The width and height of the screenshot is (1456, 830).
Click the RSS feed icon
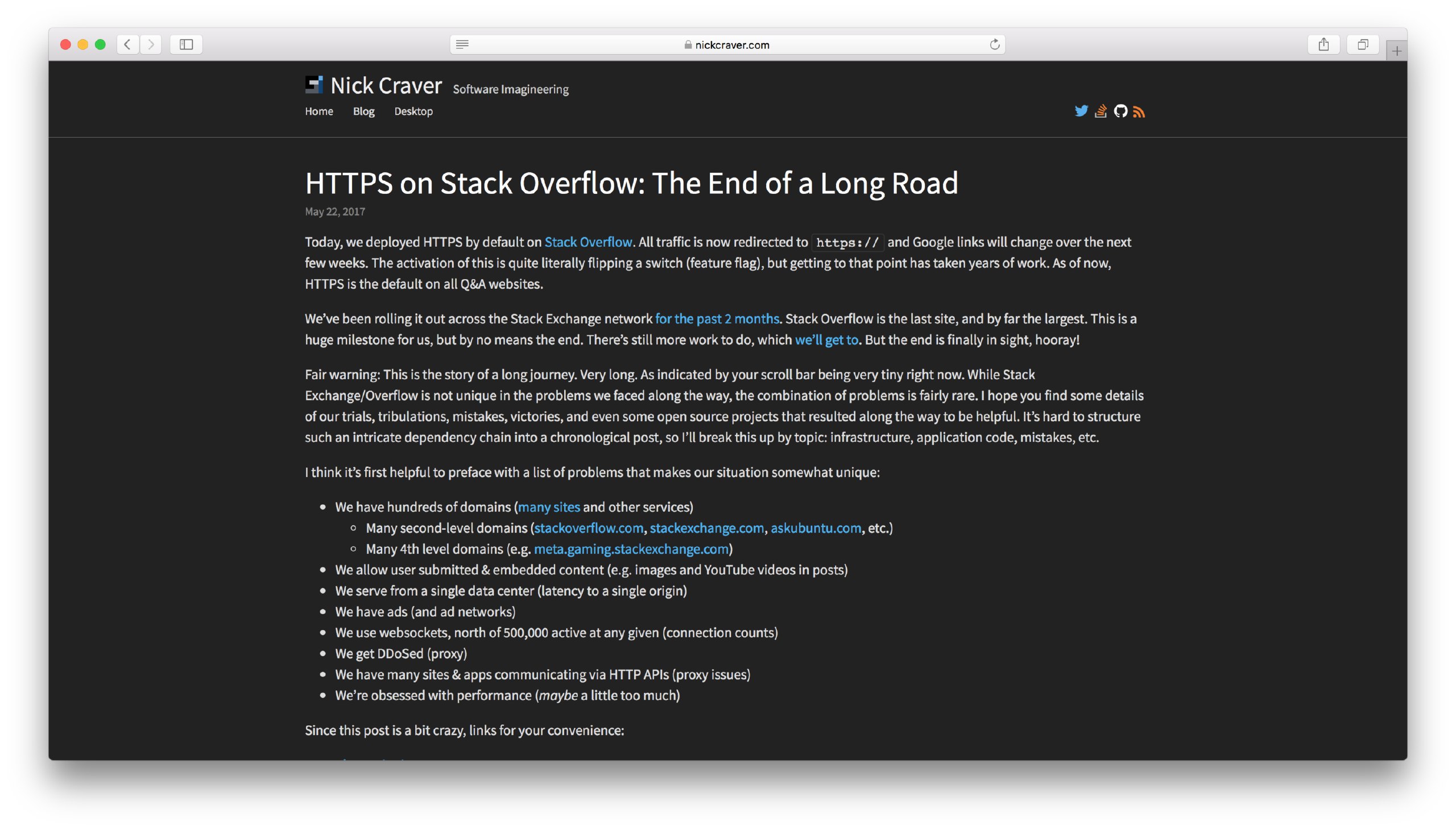[1139, 112]
